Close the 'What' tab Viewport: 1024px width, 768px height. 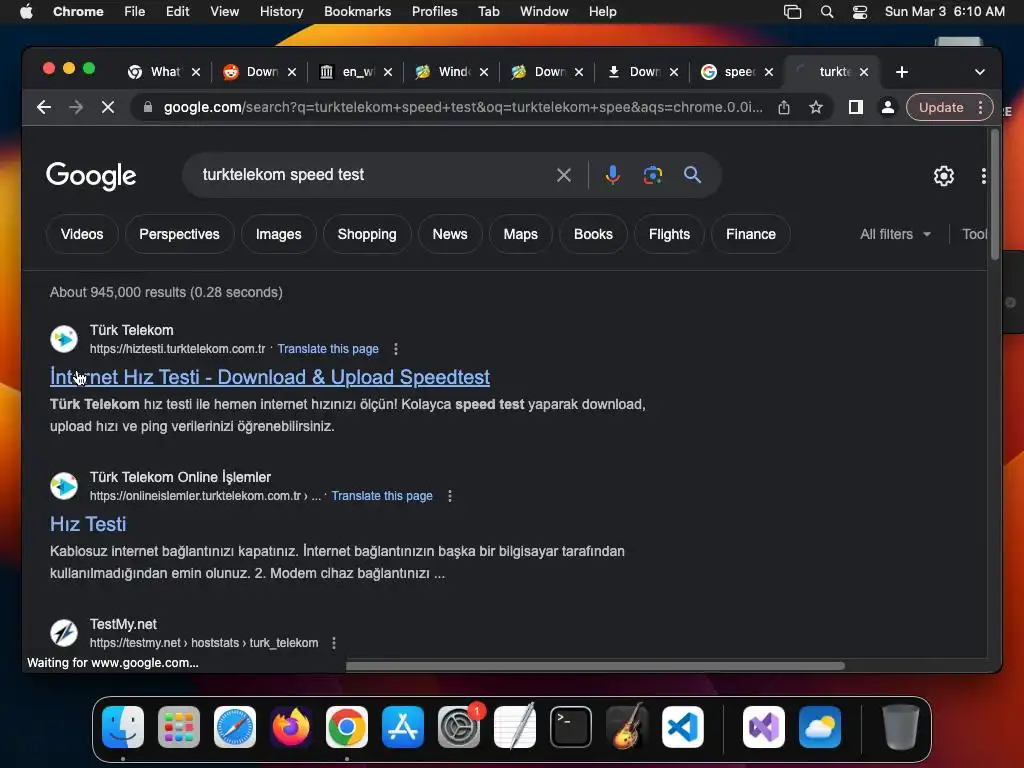(196, 72)
